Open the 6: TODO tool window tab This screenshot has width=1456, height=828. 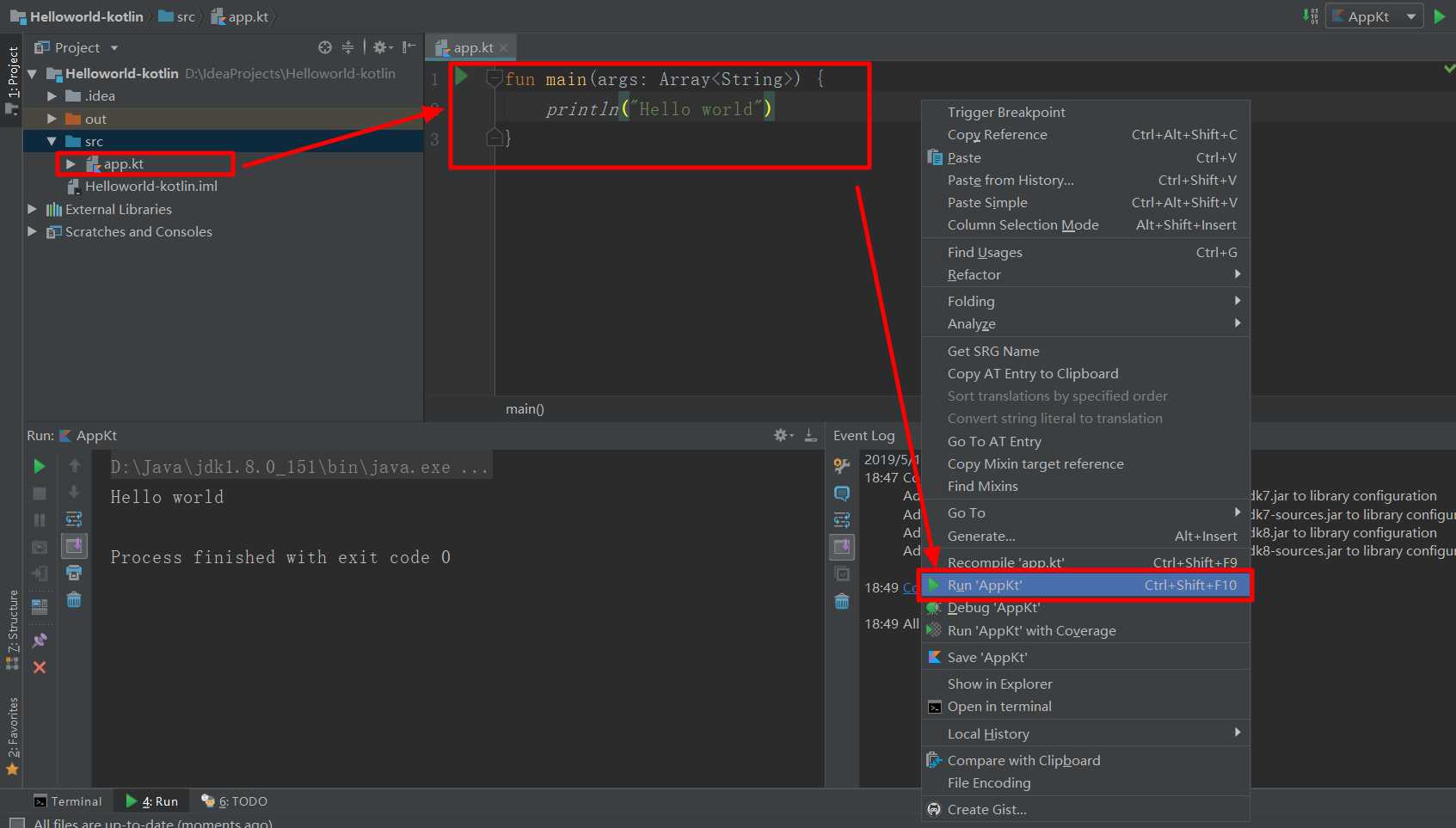click(234, 801)
